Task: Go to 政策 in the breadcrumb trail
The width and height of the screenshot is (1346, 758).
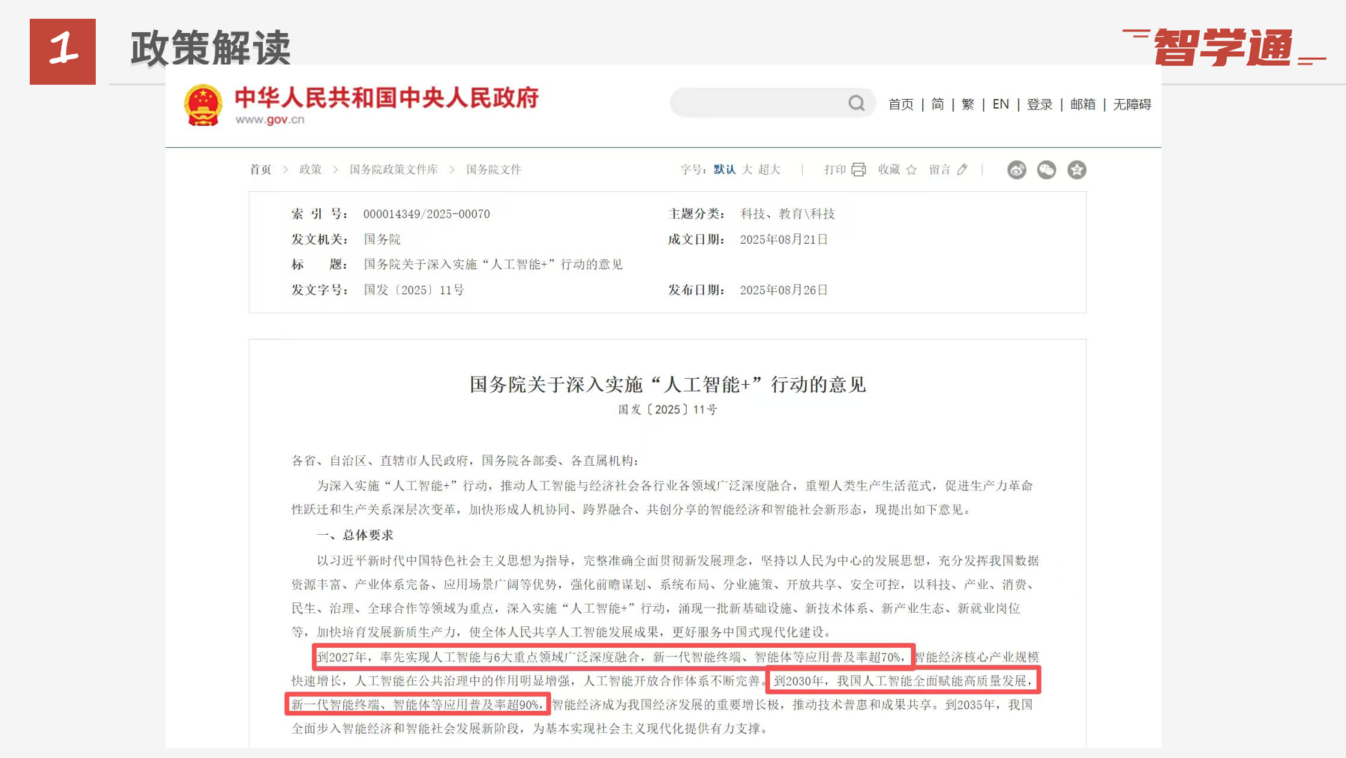Action: (310, 170)
